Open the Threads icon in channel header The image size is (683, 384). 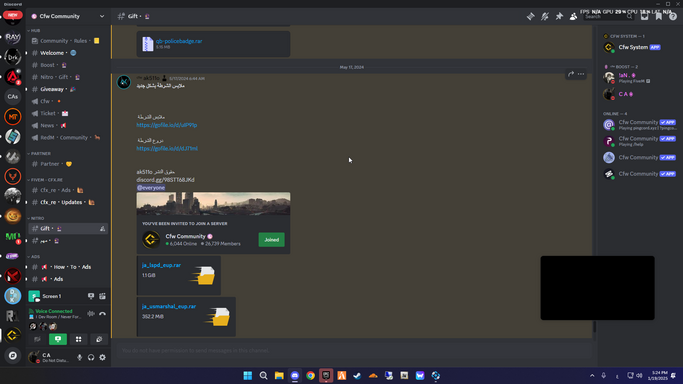click(x=531, y=17)
